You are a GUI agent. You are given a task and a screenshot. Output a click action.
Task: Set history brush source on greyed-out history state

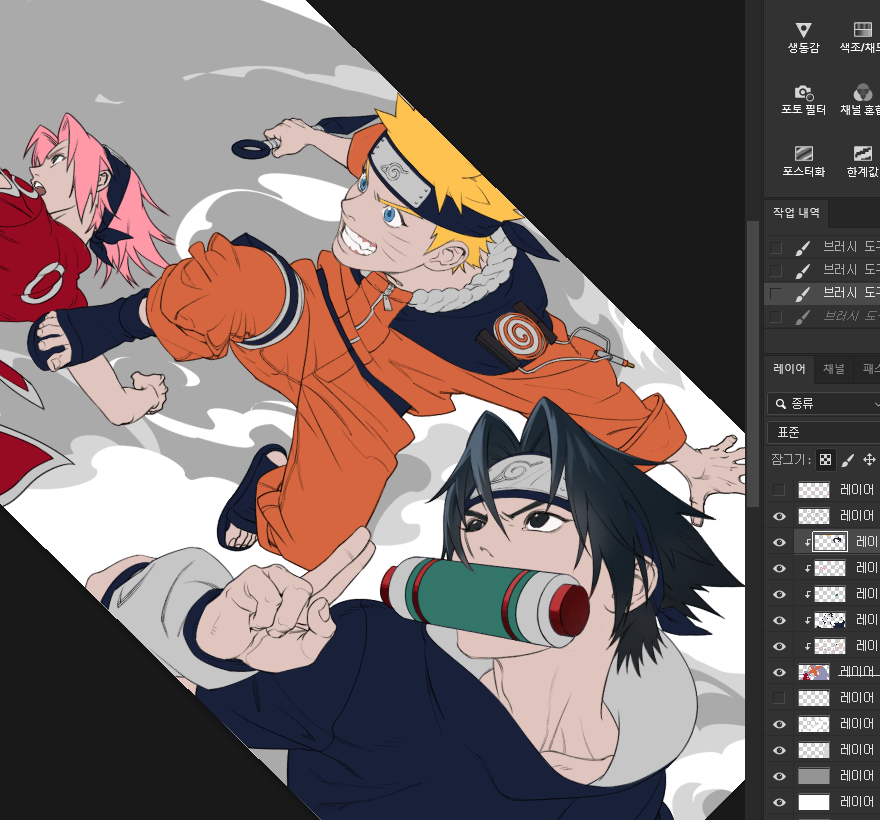tap(776, 317)
